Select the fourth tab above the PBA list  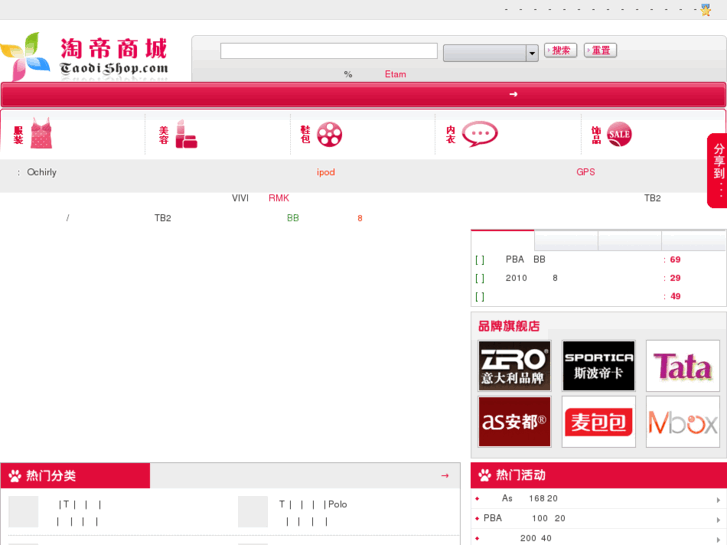[x=694, y=240]
